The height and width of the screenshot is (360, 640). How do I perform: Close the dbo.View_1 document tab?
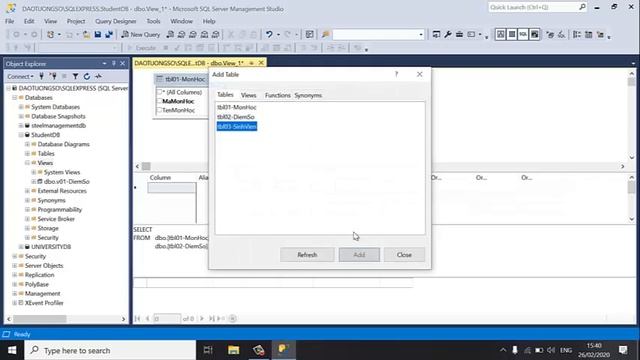(x=261, y=63)
